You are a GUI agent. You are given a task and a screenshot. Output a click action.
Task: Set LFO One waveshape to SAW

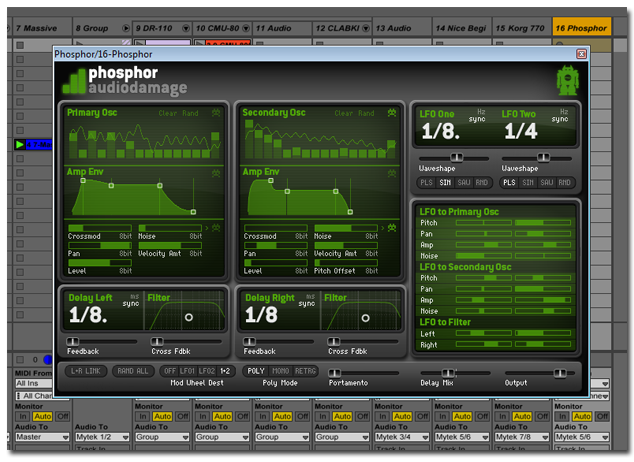point(463,183)
